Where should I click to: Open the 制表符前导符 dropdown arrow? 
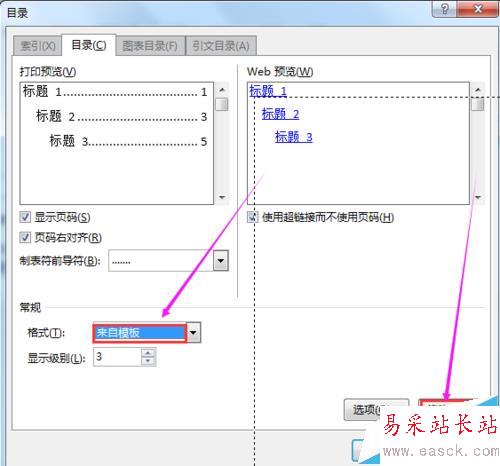click(x=221, y=260)
